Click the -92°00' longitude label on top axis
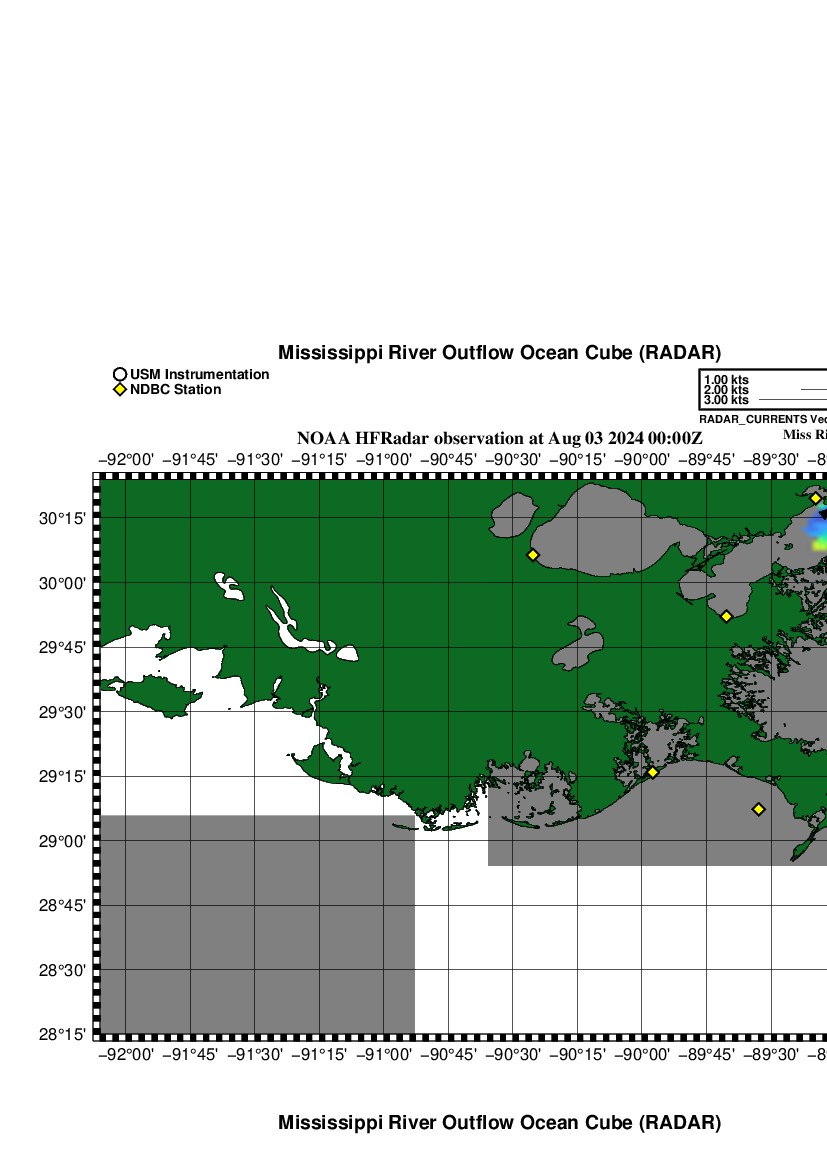 point(126,459)
